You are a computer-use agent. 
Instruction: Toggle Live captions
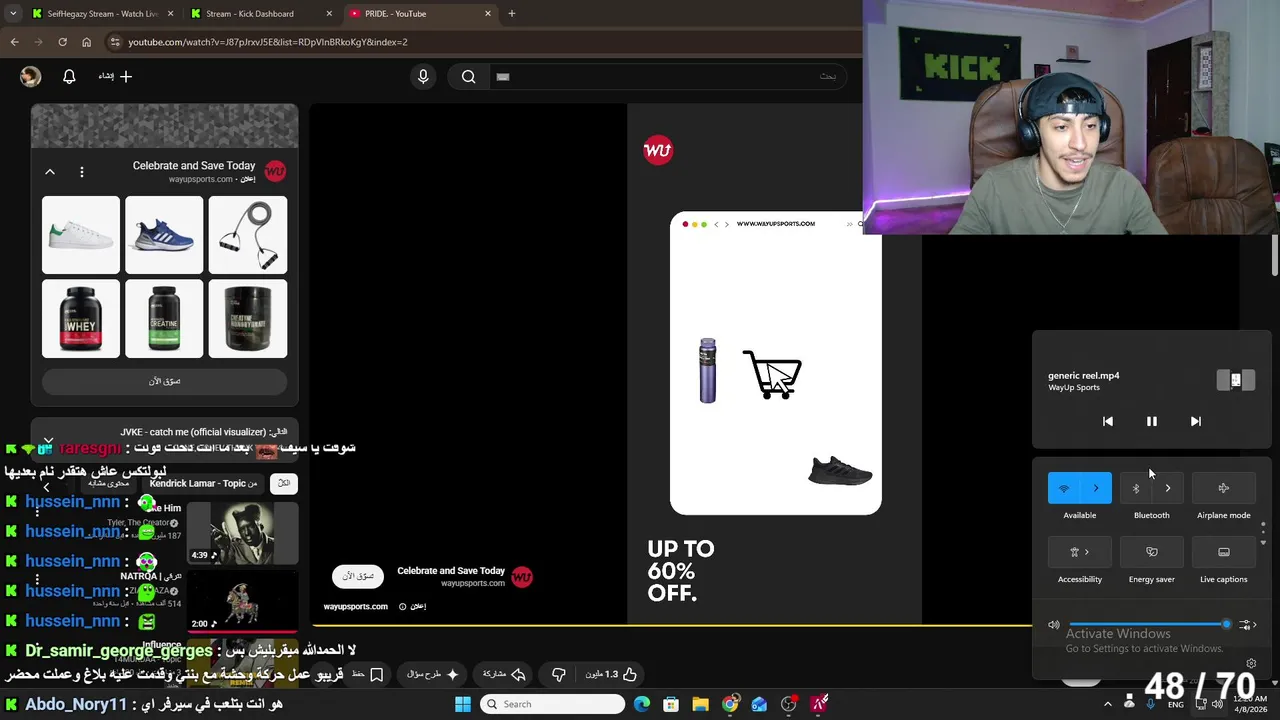click(x=1223, y=552)
